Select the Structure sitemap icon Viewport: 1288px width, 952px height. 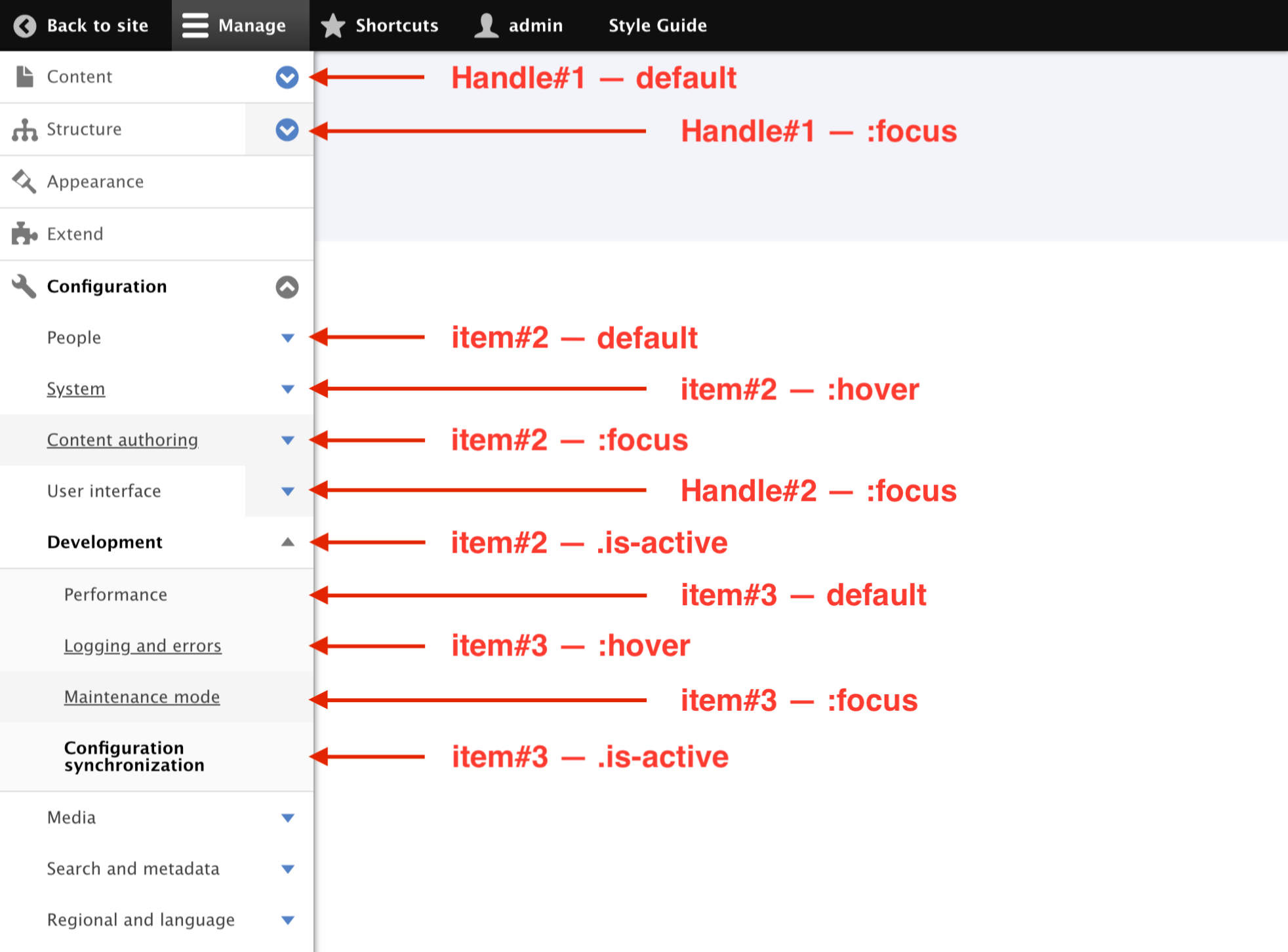tap(24, 129)
